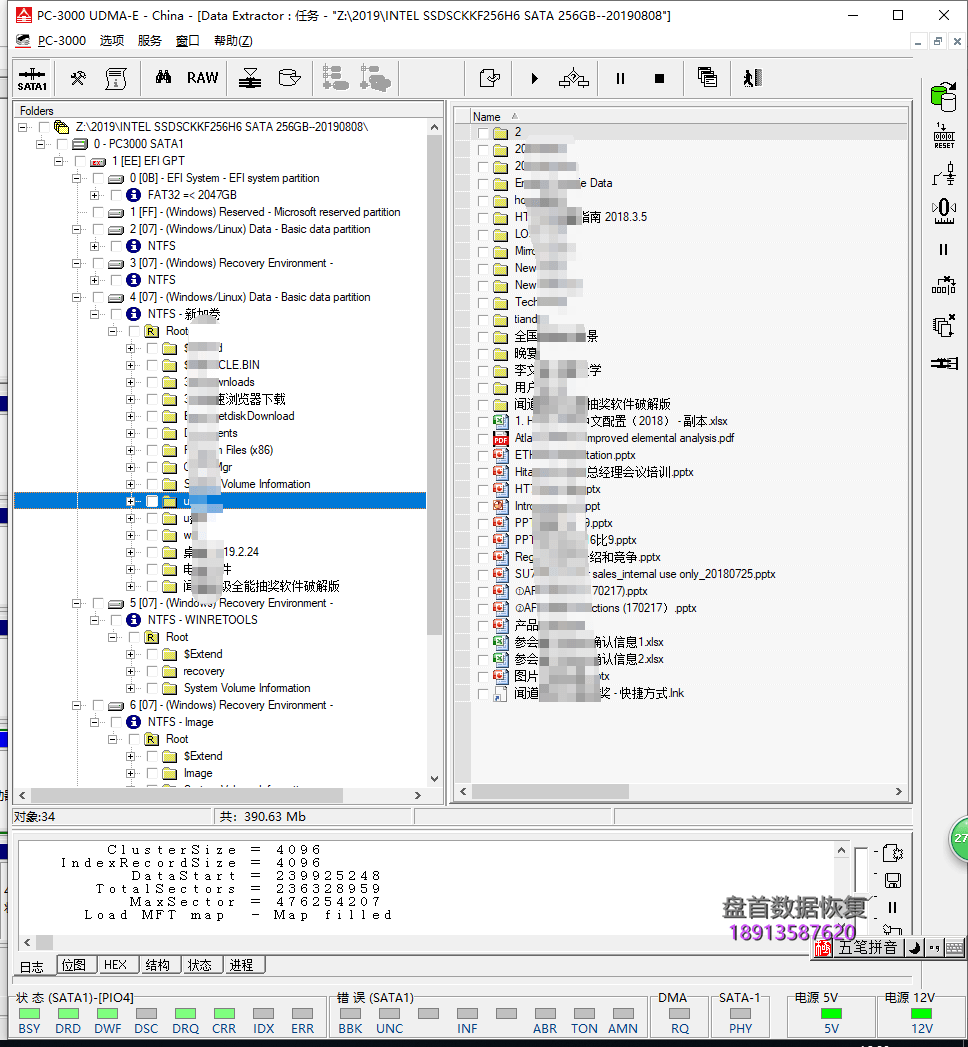This screenshot has height=1047, width=968.
Task: Click the play start button in toolbar
Action: point(534,79)
